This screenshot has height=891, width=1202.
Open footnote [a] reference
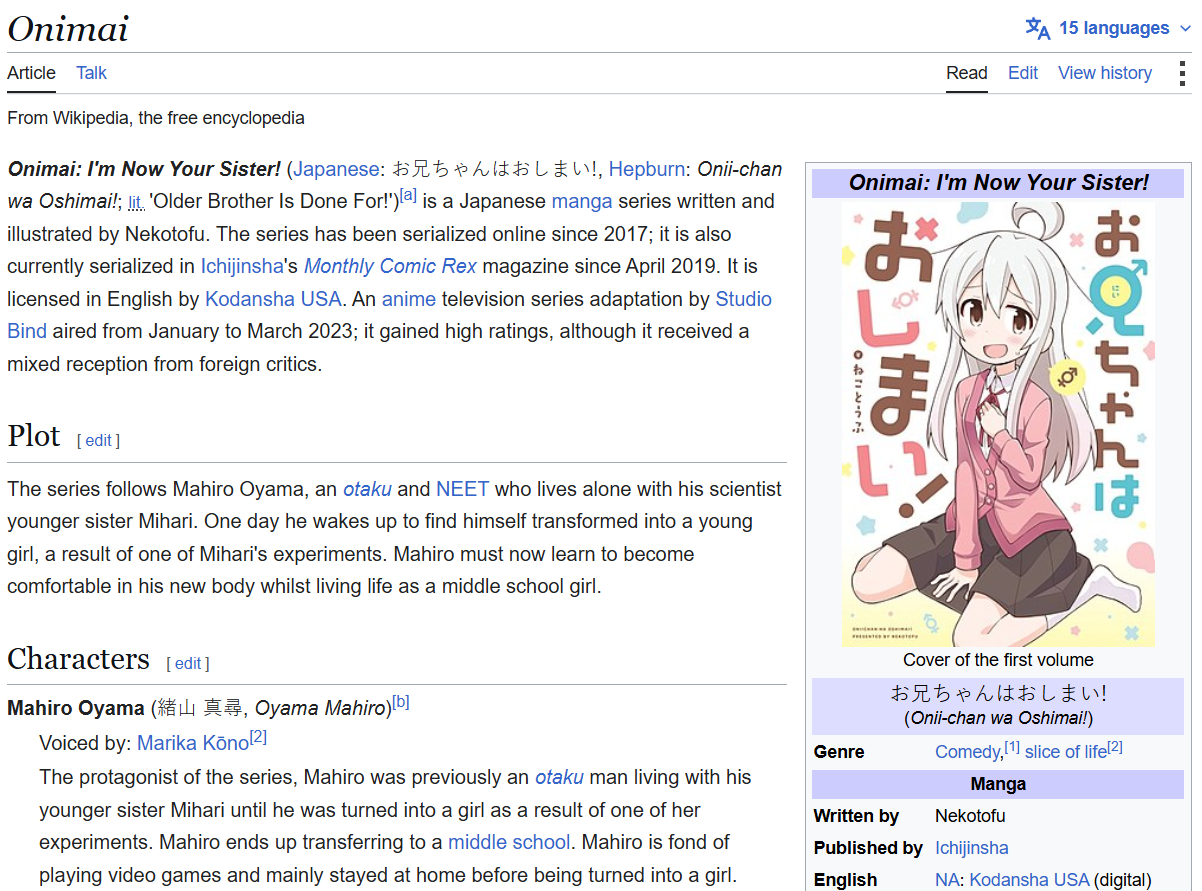click(408, 196)
